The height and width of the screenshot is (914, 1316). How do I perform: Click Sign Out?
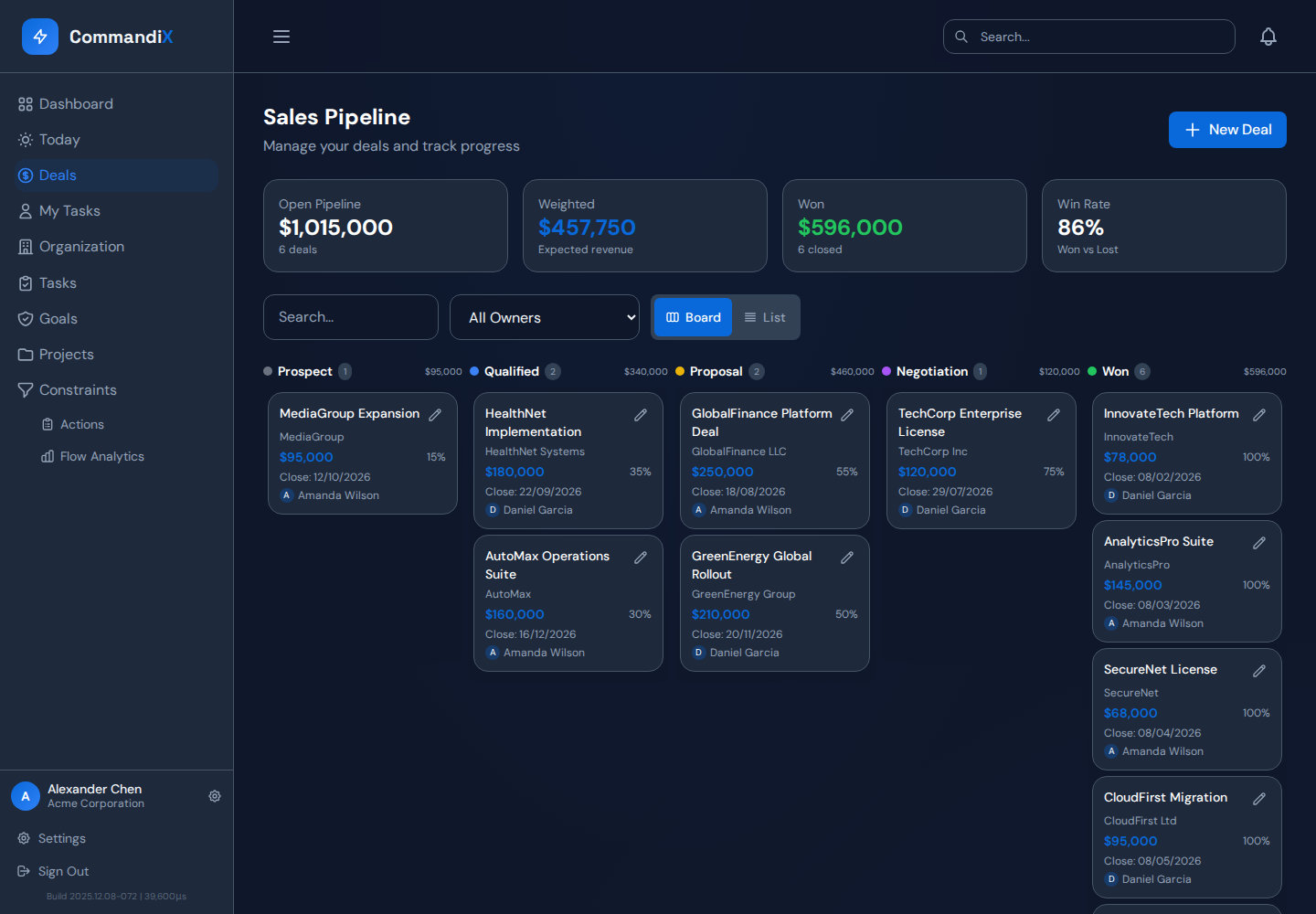(117, 871)
